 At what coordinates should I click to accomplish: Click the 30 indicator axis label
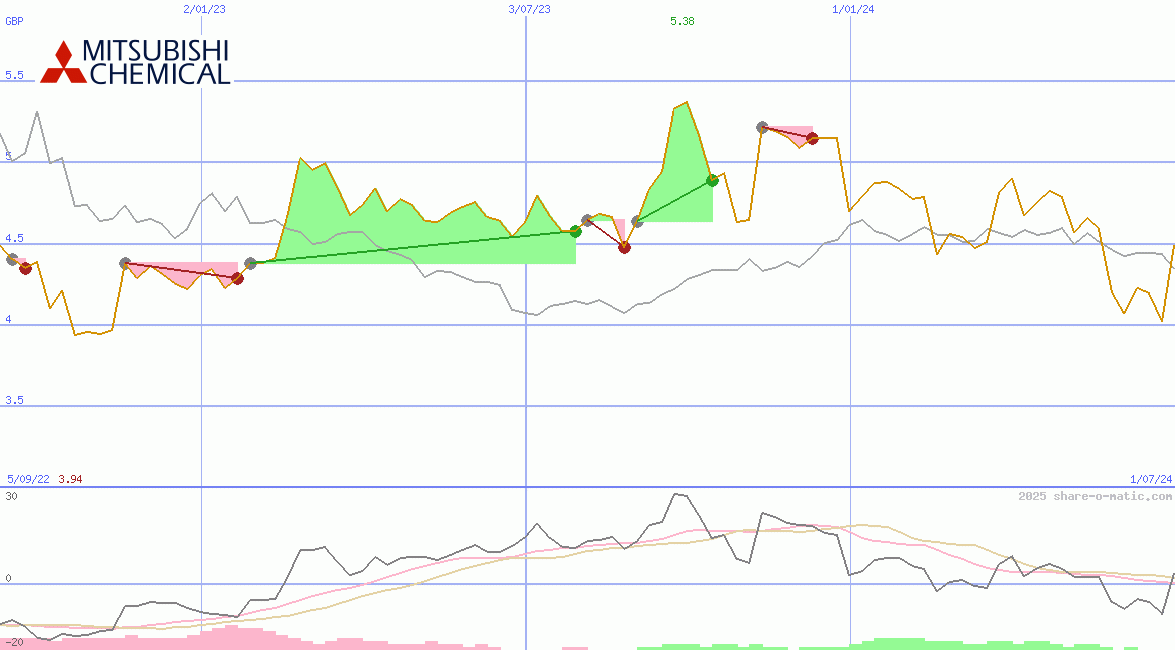tap(11, 496)
